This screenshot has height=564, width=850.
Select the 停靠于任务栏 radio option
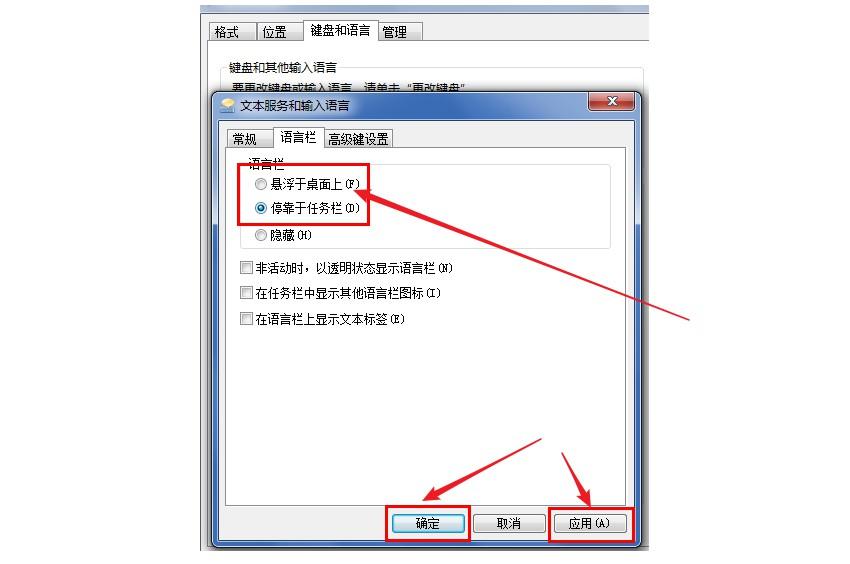click(x=261, y=208)
